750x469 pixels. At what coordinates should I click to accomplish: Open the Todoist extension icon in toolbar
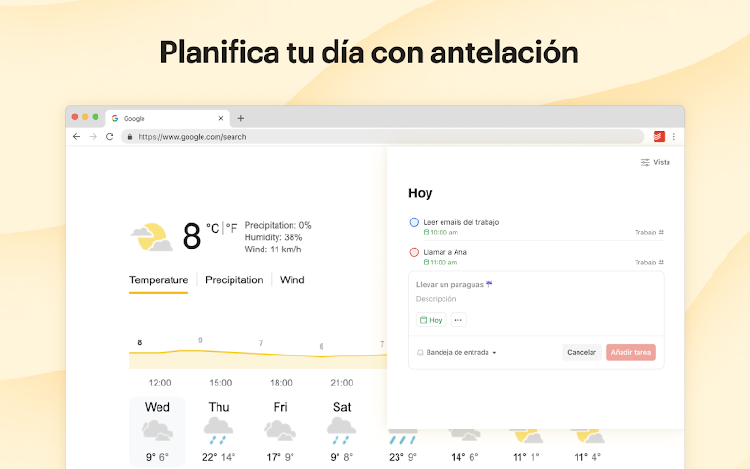pyautogui.click(x=659, y=137)
